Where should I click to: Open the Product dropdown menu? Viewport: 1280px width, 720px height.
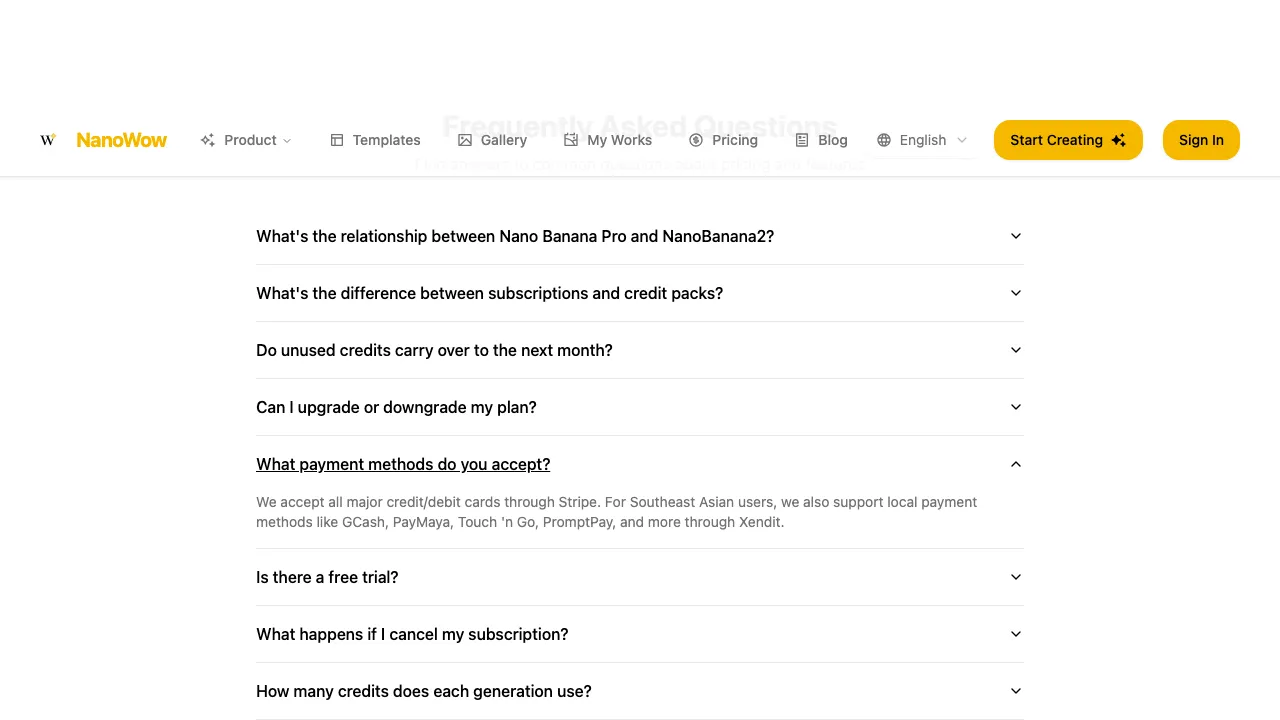coord(247,140)
